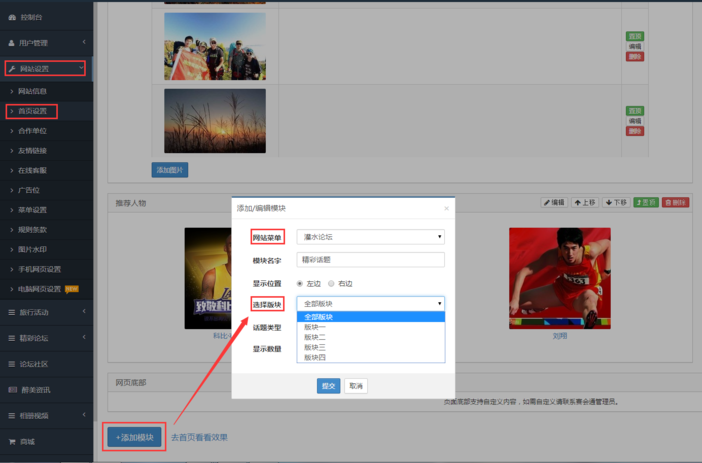Viewport: 702px width, 463px height.
Task: Click the 控制台 dashboard icon in sidebar
Action: pyautogui.click(x=10, y=18)
